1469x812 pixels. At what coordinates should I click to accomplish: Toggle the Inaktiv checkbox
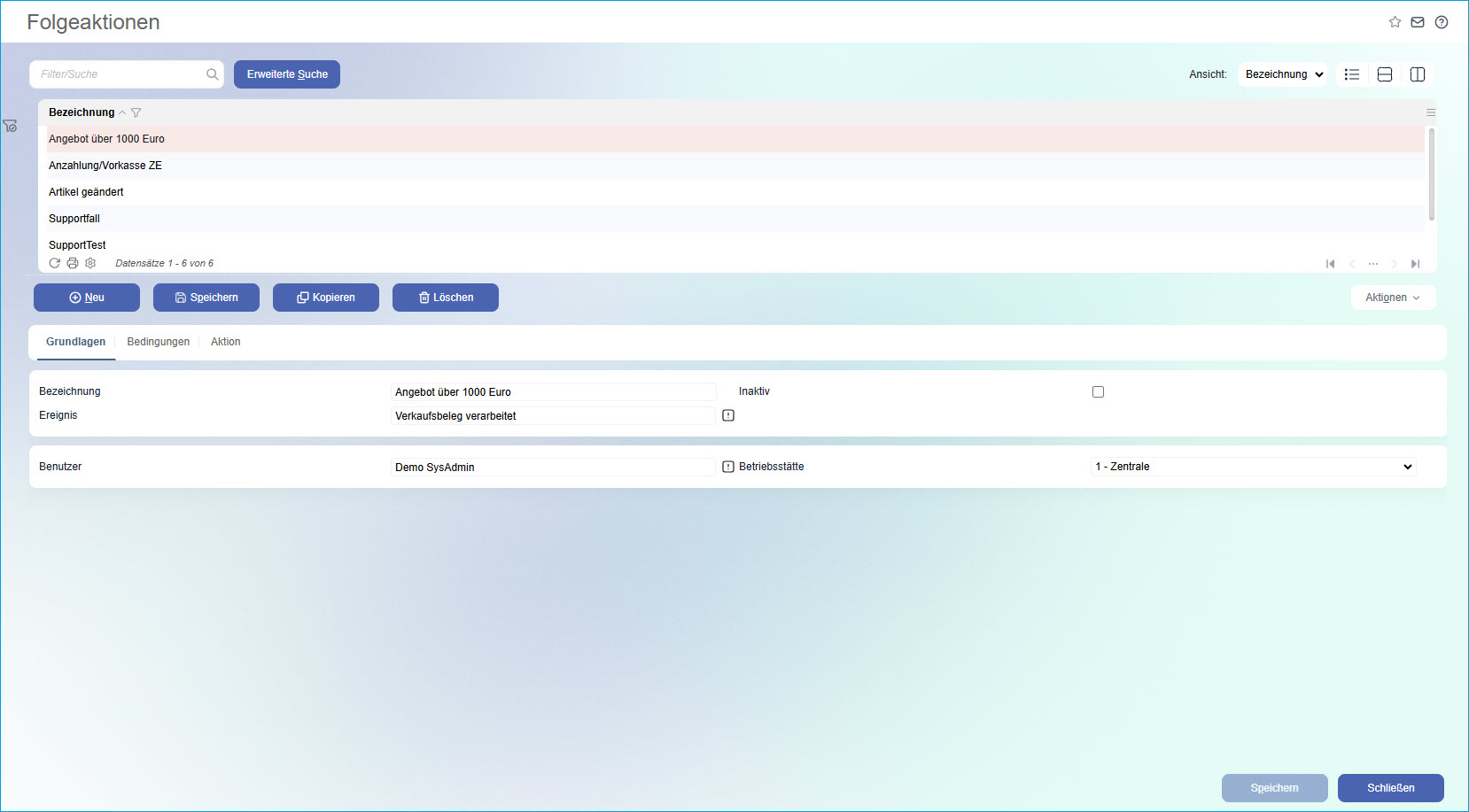[x=1098, y=391]
